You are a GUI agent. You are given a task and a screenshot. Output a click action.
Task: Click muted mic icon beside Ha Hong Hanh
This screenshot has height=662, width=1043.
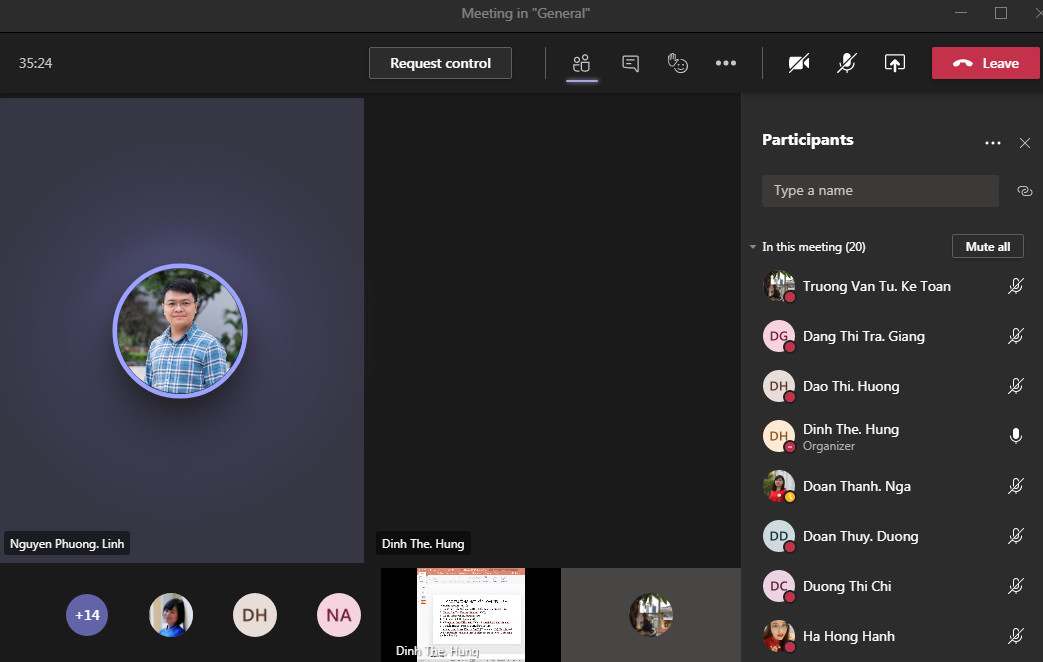point(1016,636)
